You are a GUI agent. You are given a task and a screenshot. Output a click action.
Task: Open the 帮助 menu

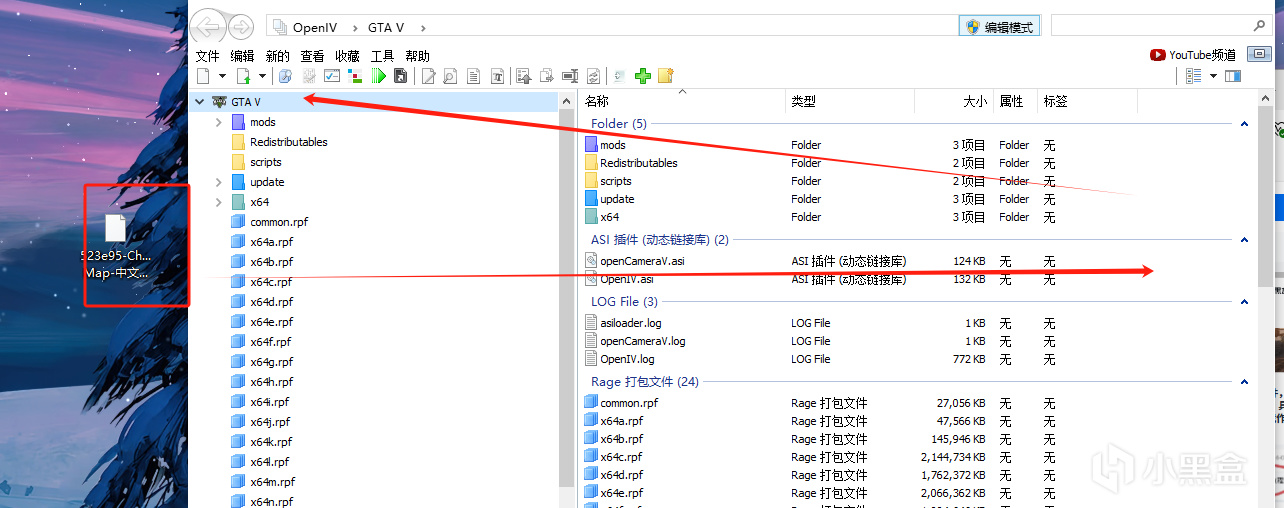coord(417,56)
